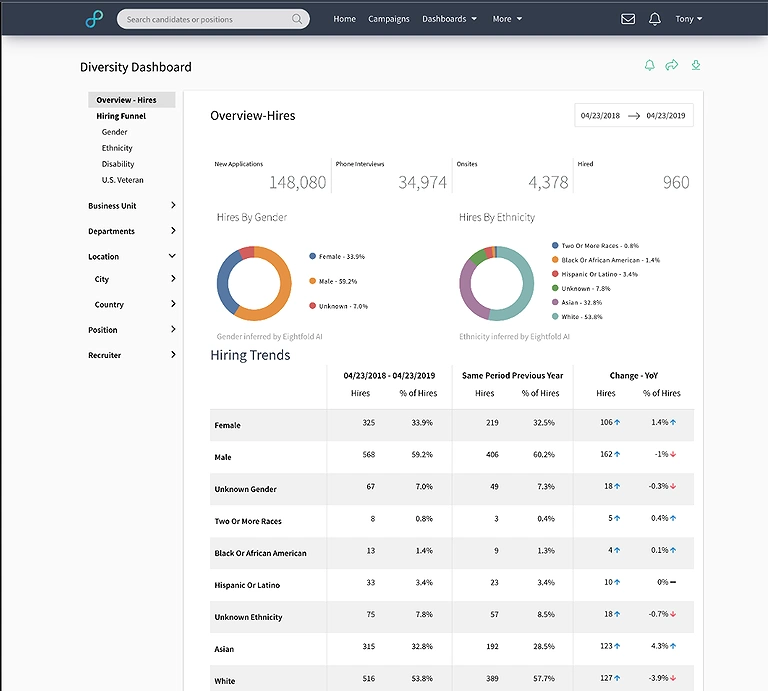The width and height of the screenshot is (768, 691).
Task: Click Same Period Previous Year column header
Action: [x=512, y=376]
